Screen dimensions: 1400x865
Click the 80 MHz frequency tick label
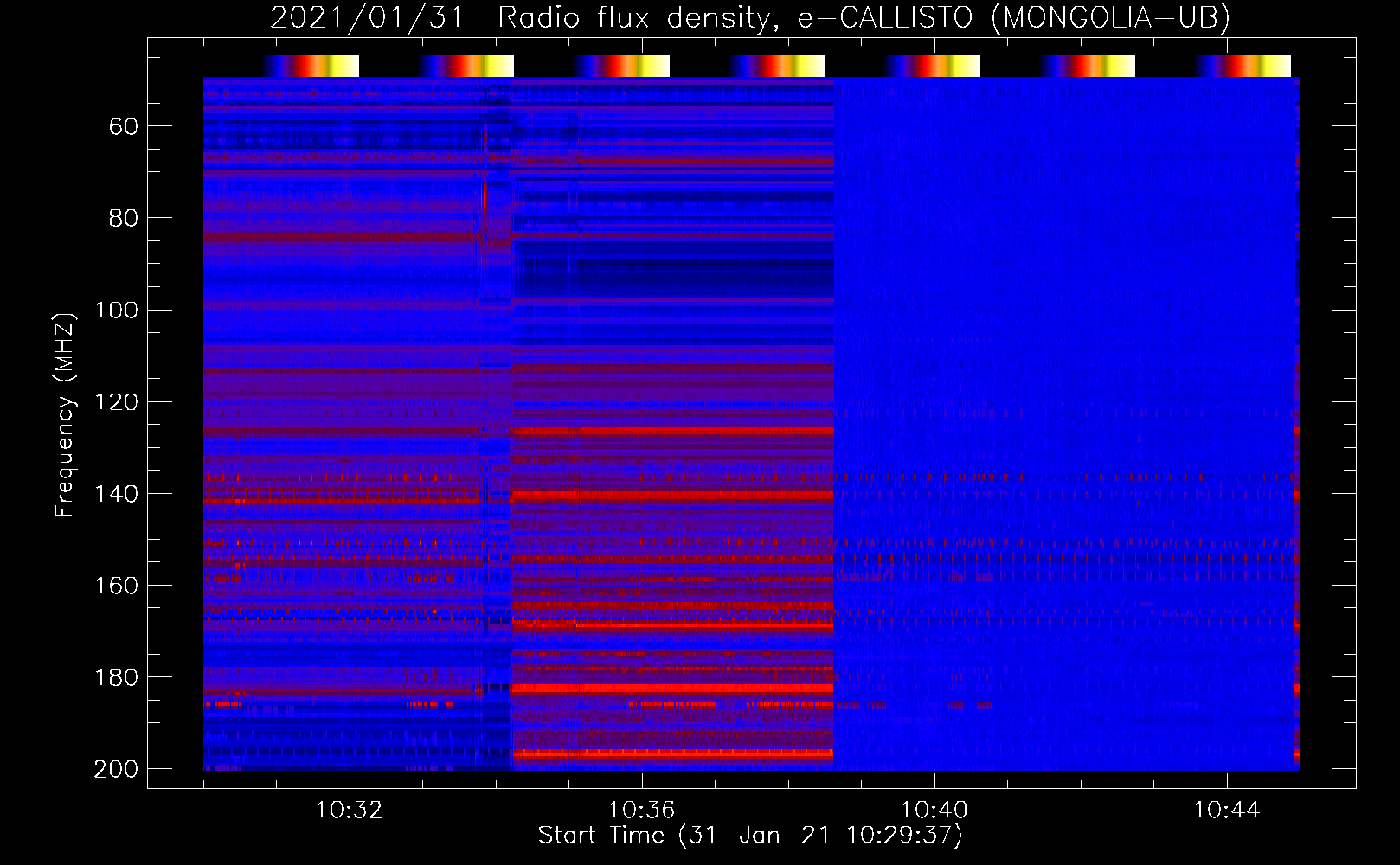coord(124,219)
